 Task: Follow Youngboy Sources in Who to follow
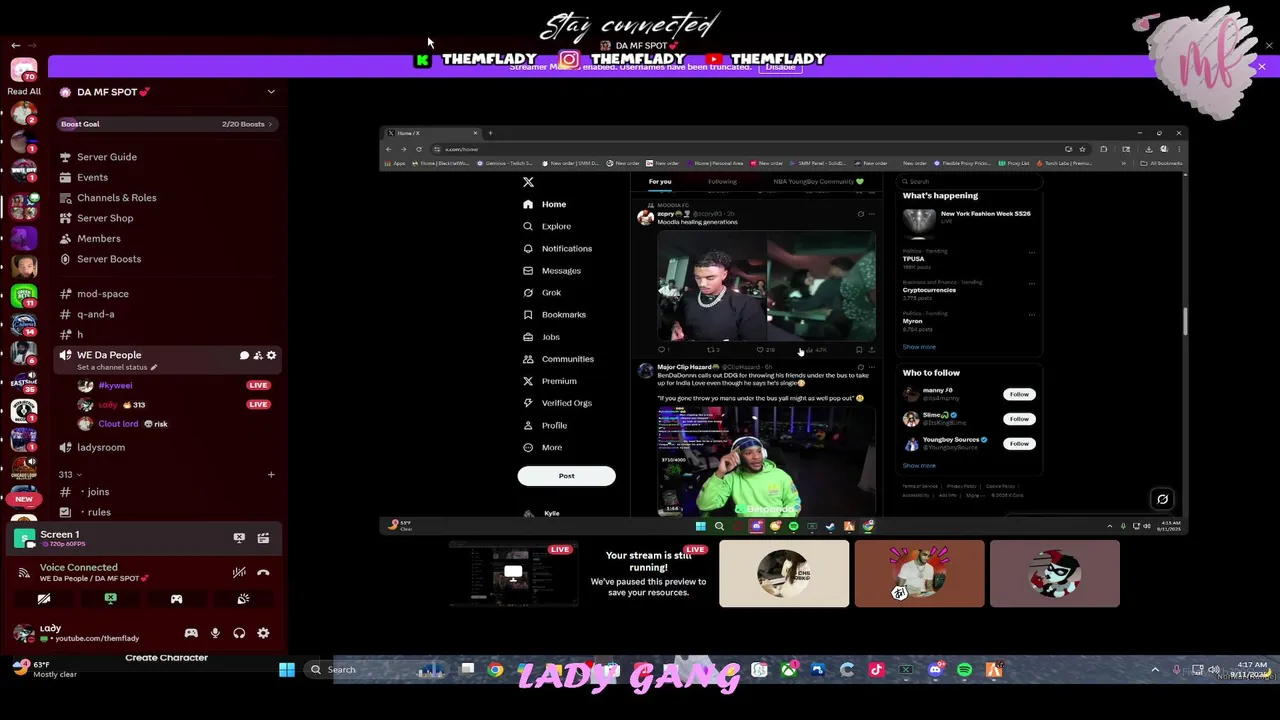[1019, 443]
